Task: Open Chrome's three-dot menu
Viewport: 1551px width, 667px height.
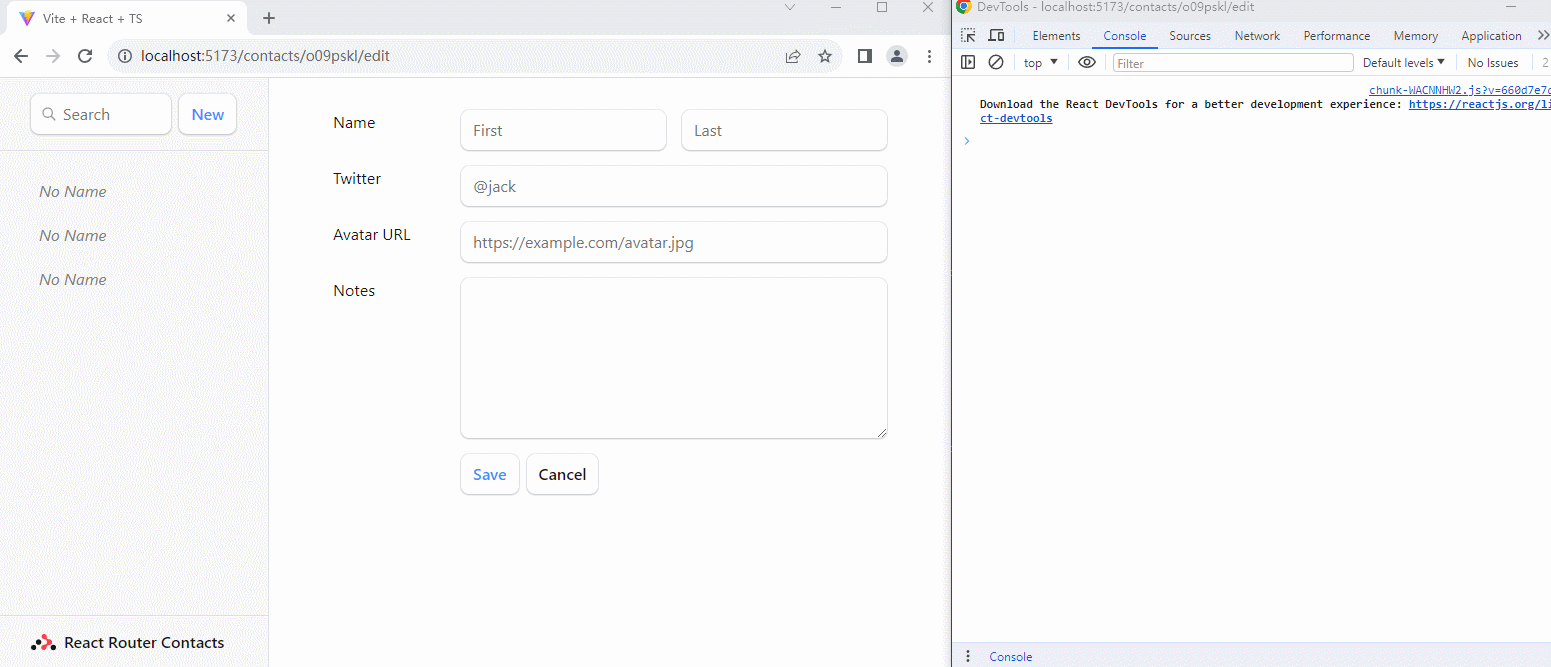Action: [930, 56]
